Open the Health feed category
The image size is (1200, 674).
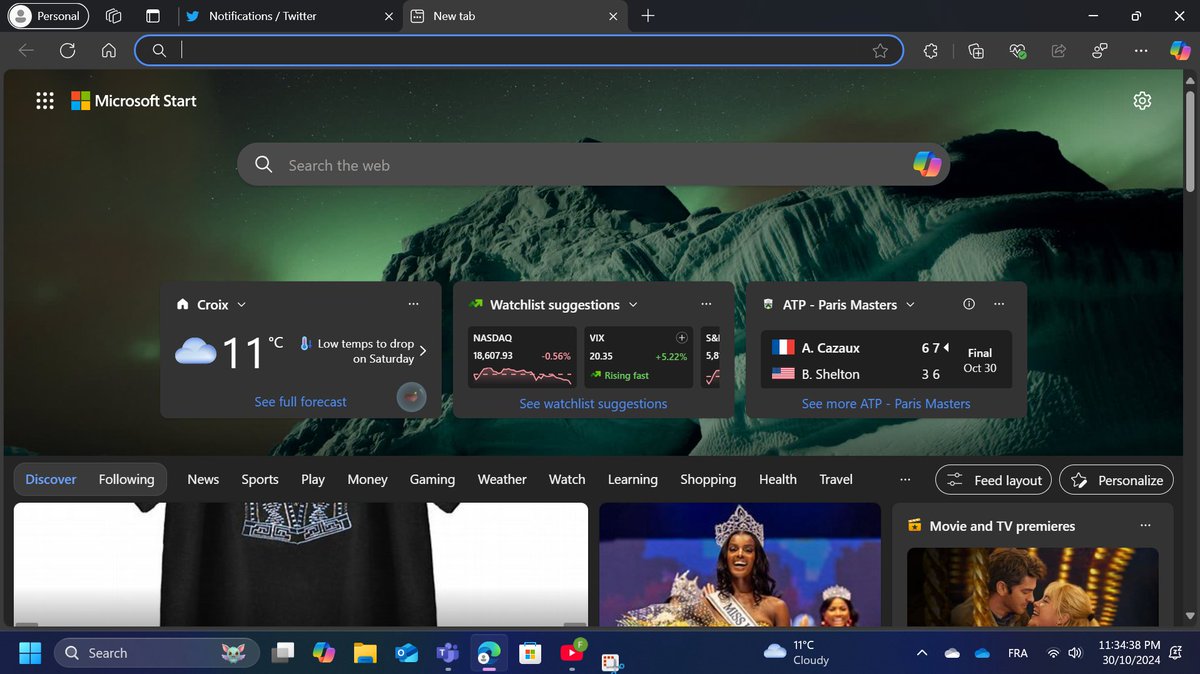pos(778,480)
